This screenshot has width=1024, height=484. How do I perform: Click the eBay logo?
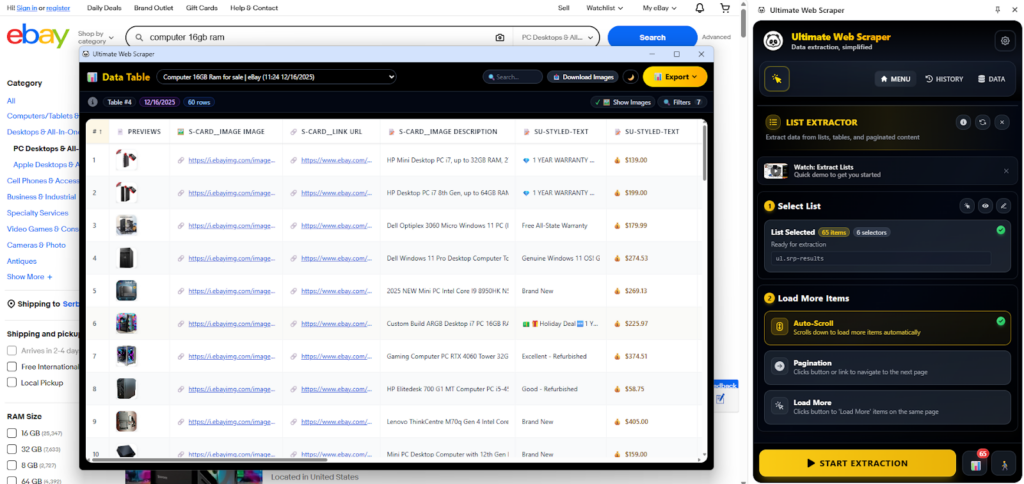[38, 37]
